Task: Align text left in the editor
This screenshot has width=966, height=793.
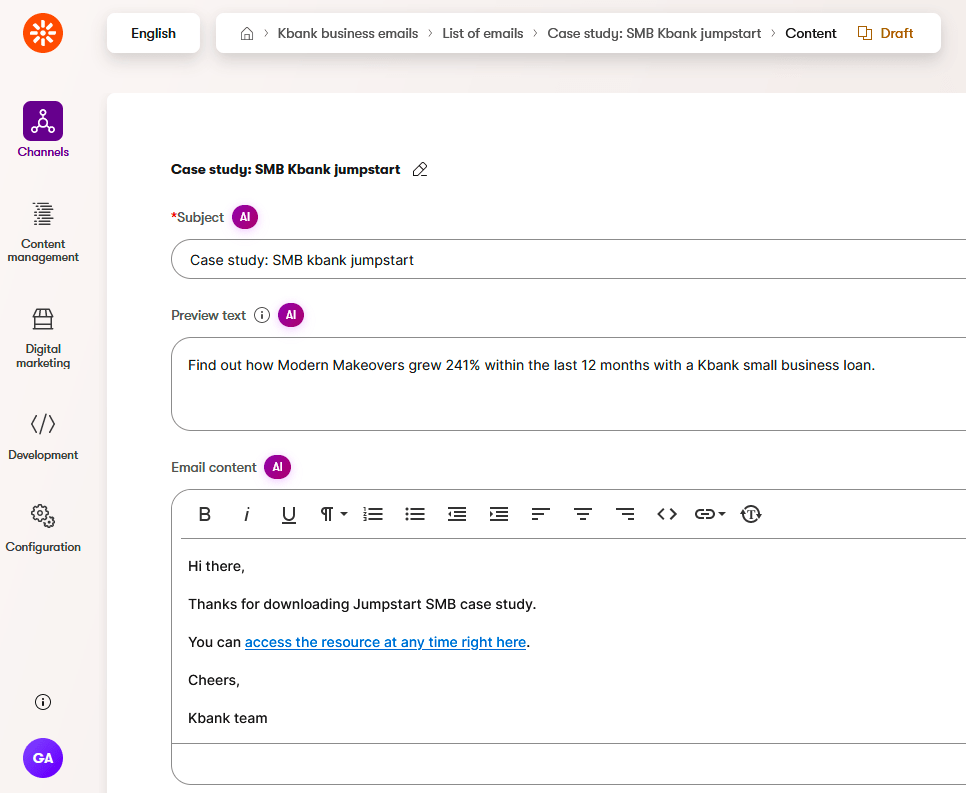Action: coord(541,514)
